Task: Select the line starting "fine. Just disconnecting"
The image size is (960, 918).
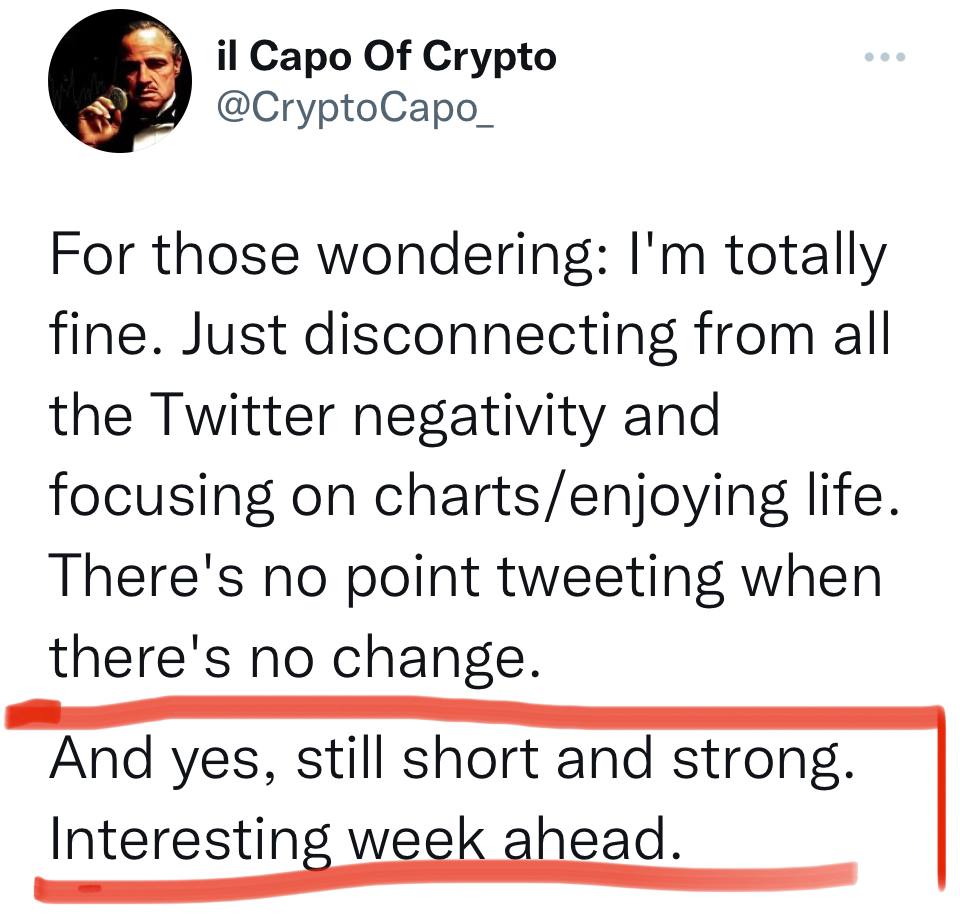Action: point(469,335)
